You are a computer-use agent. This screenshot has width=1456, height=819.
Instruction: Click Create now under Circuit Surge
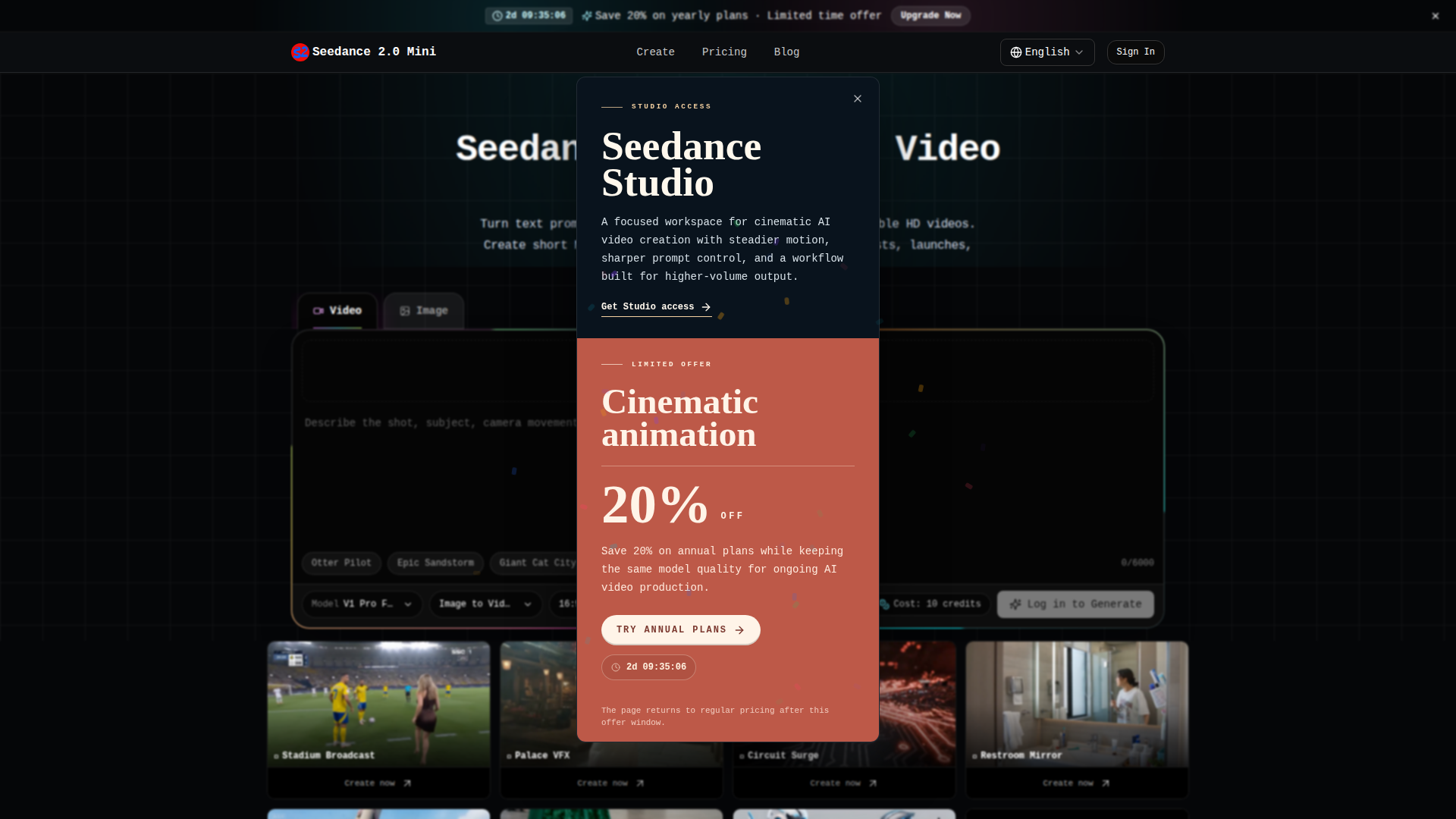pyautogui.click(x=844, y=783)
